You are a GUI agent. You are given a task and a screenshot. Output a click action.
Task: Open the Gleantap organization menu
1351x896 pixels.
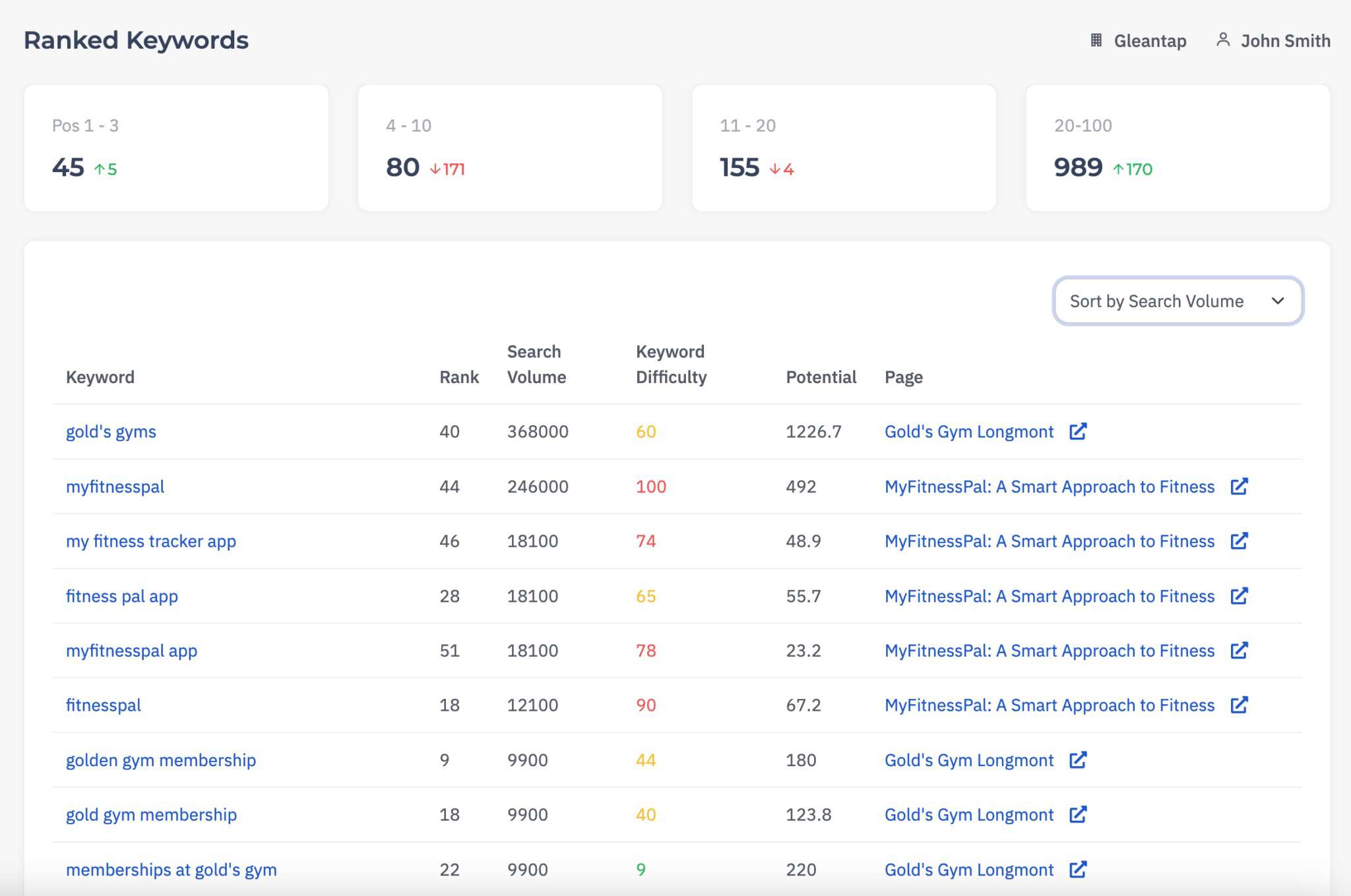tap(1149, 41)
